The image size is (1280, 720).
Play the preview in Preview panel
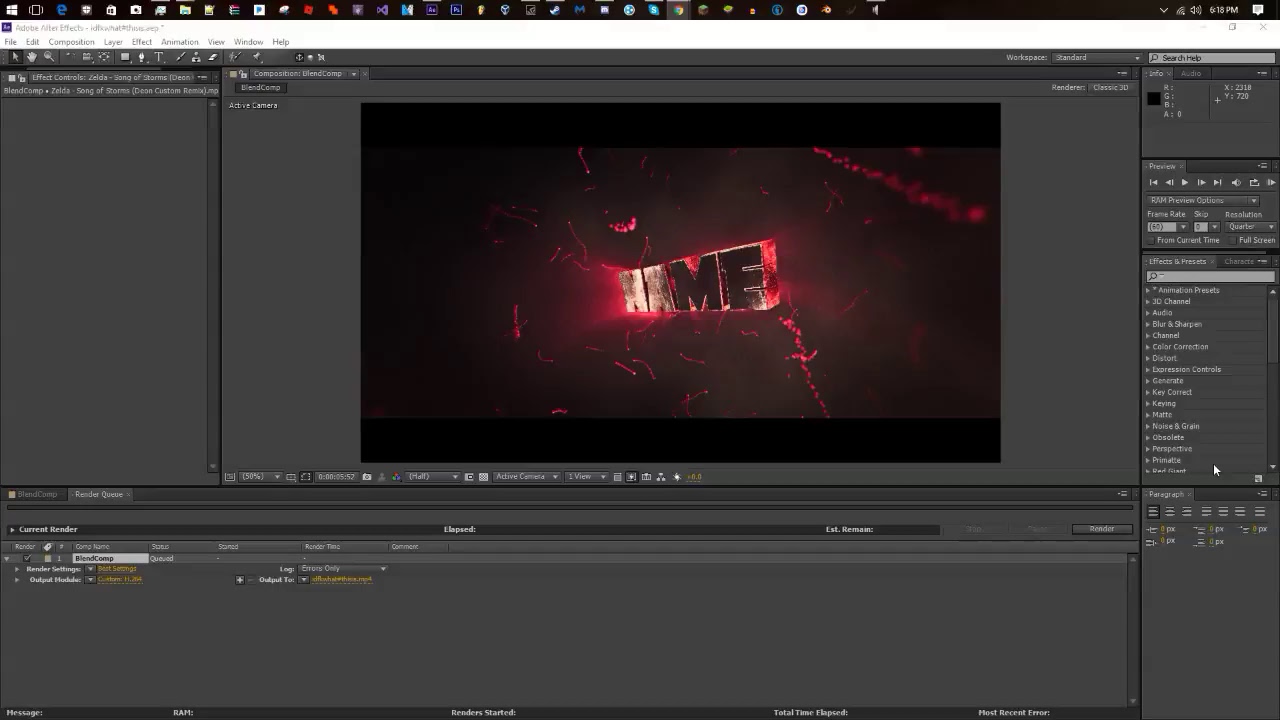tap(1185, 182)
